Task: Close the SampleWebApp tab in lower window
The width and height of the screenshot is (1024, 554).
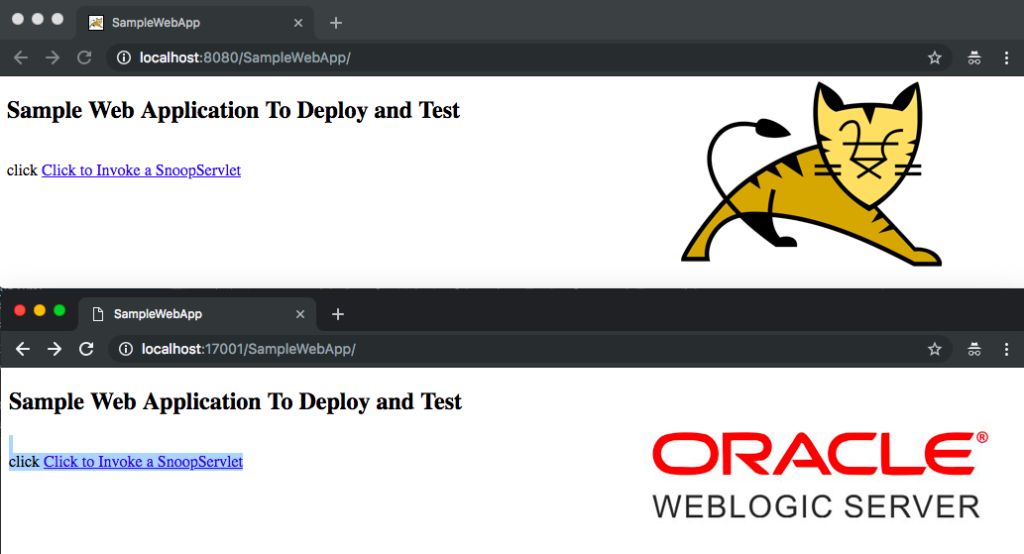Action: (x=300, y=314)
